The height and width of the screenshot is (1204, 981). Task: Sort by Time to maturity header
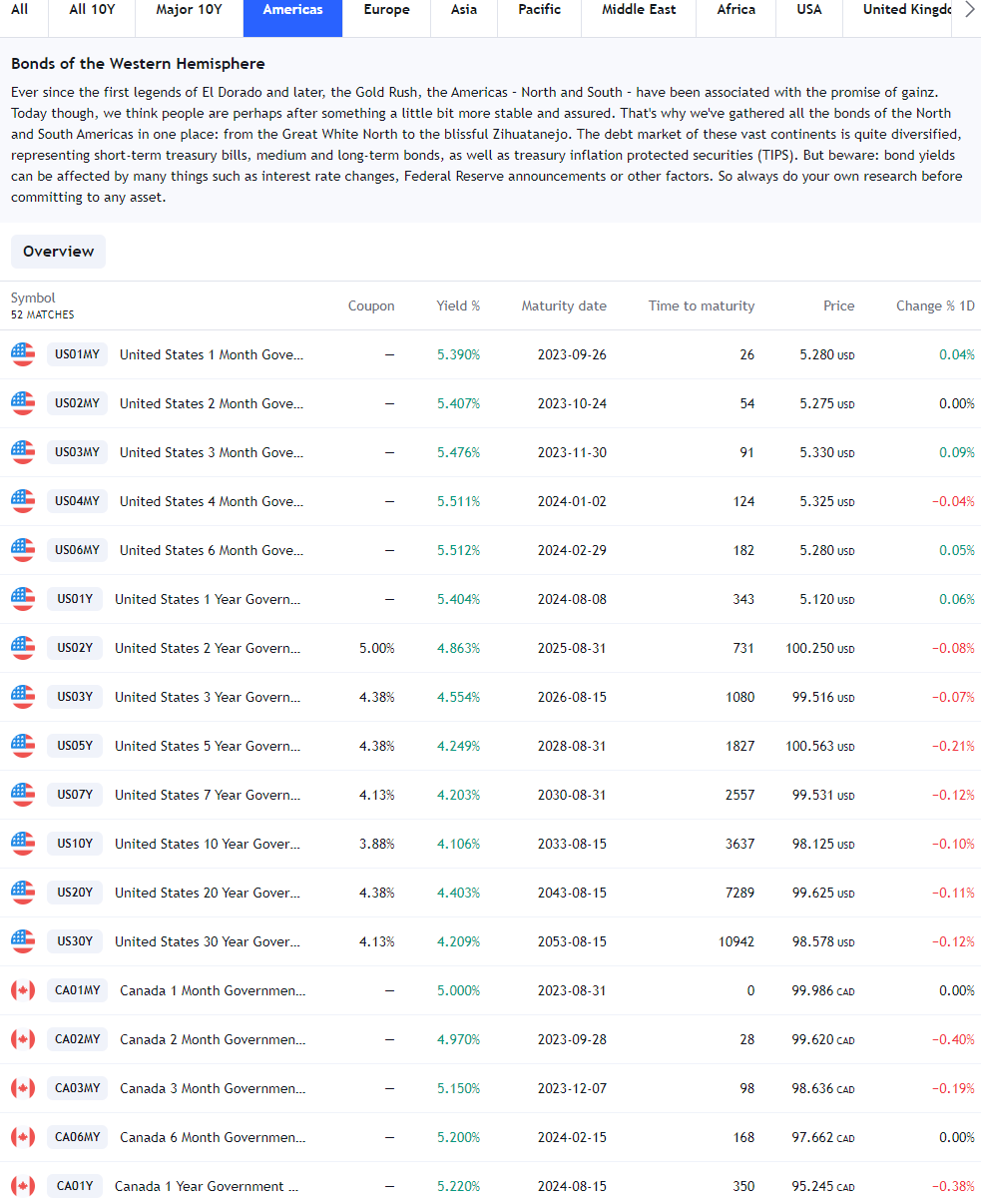pos(702,305)
